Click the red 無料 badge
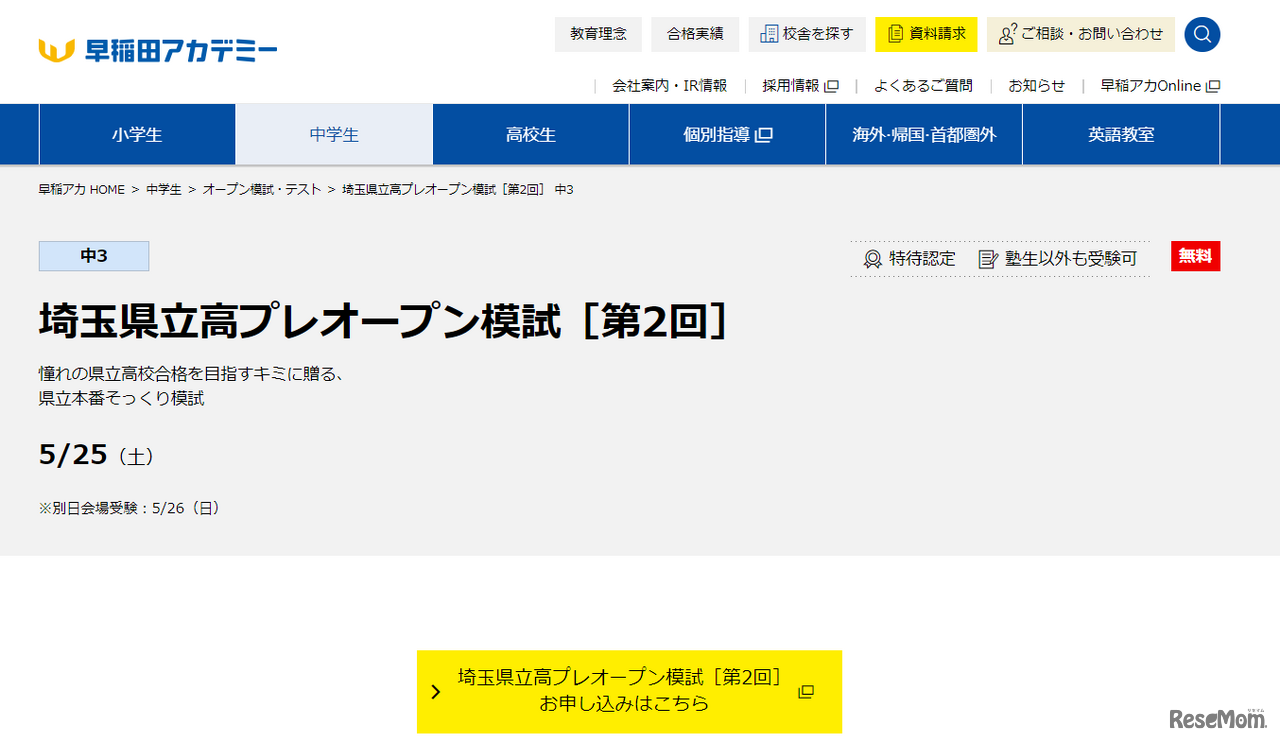1280x742 pixels. [1196, 256]
